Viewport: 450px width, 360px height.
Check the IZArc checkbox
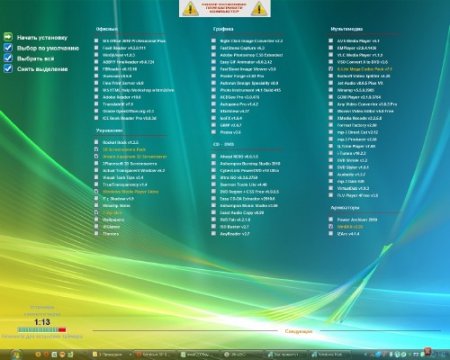pos(331,234)
